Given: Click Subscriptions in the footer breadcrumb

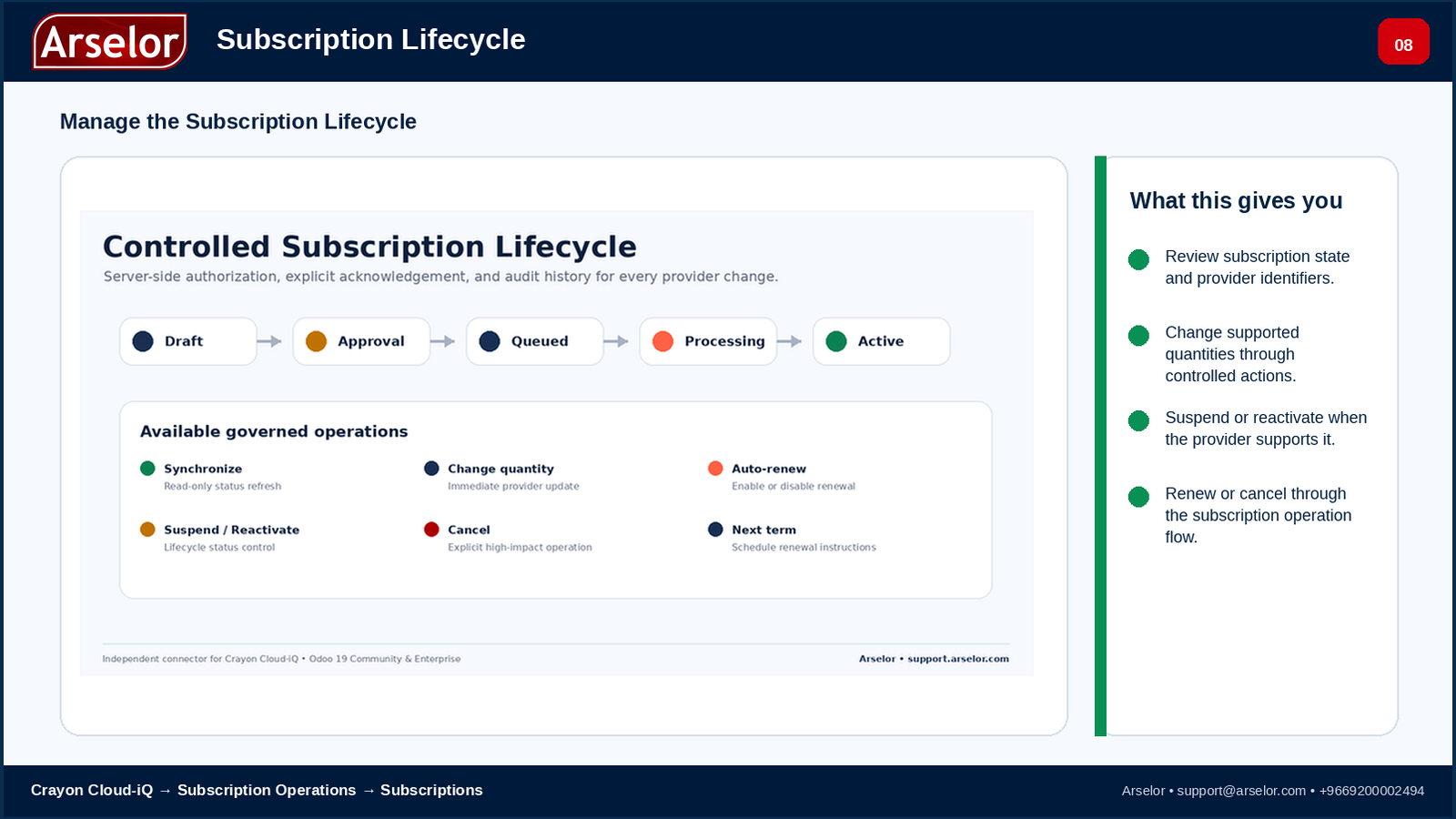Looking at the screenshot, I should click(x=431, y=790).
